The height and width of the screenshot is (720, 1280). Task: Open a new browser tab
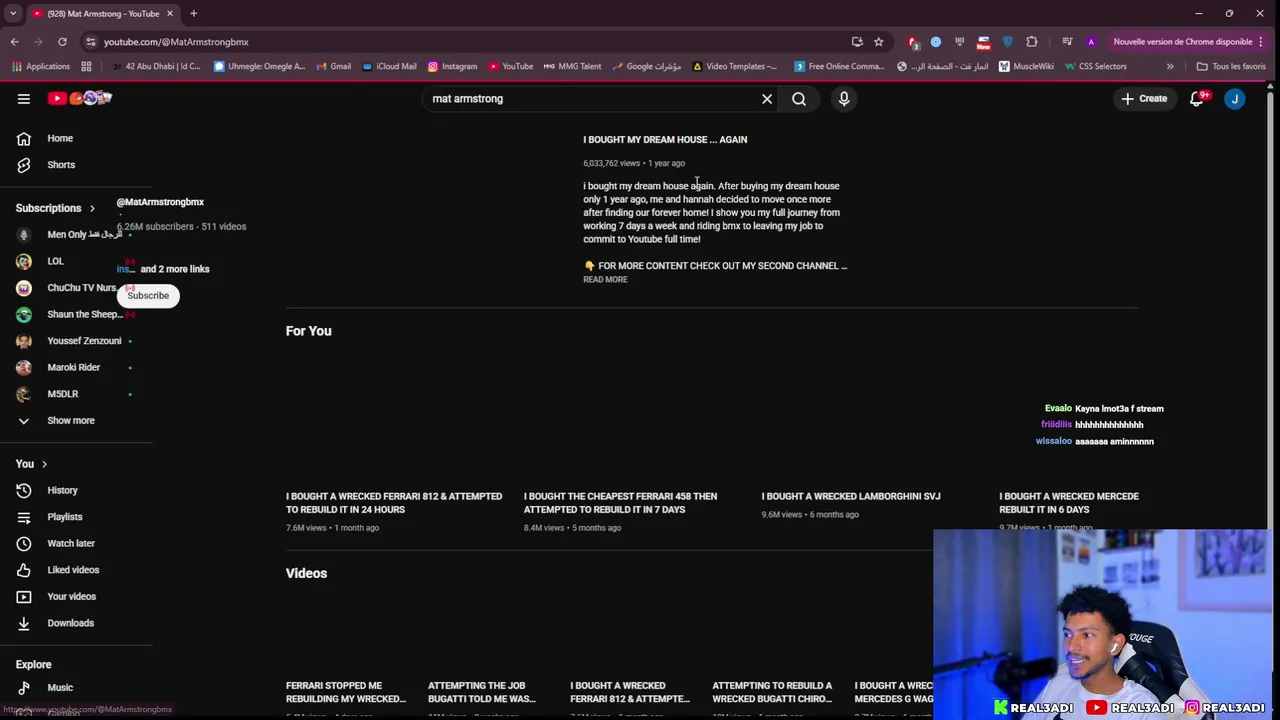[x=194, y=14]
